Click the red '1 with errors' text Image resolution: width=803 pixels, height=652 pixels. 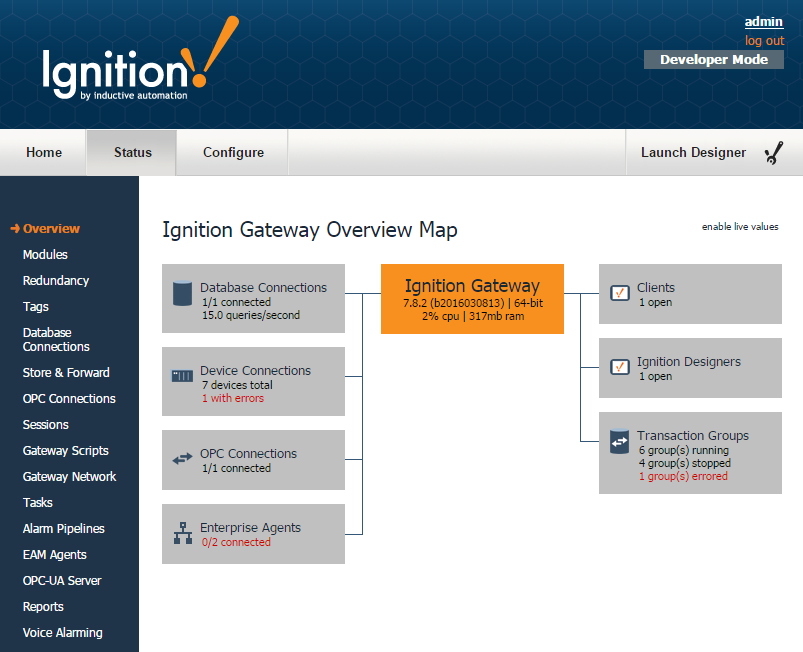(x=233, y=398)
